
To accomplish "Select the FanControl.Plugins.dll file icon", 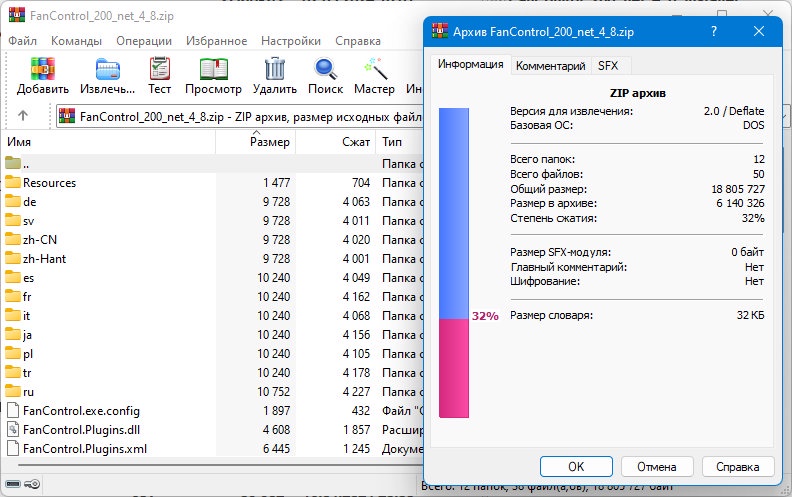I will tap(13, 429).
